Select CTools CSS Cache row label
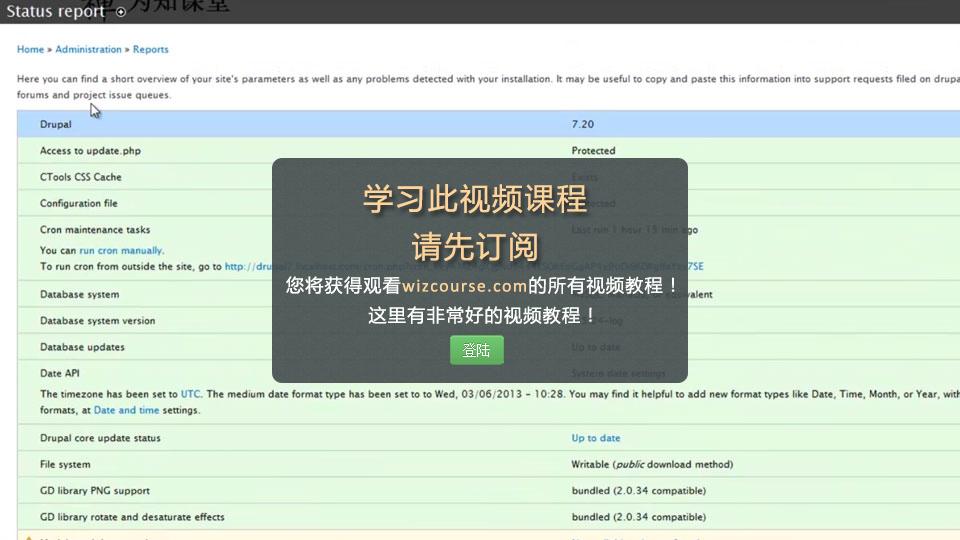Screen dimensions: 960x540 (x=81, y=177)
